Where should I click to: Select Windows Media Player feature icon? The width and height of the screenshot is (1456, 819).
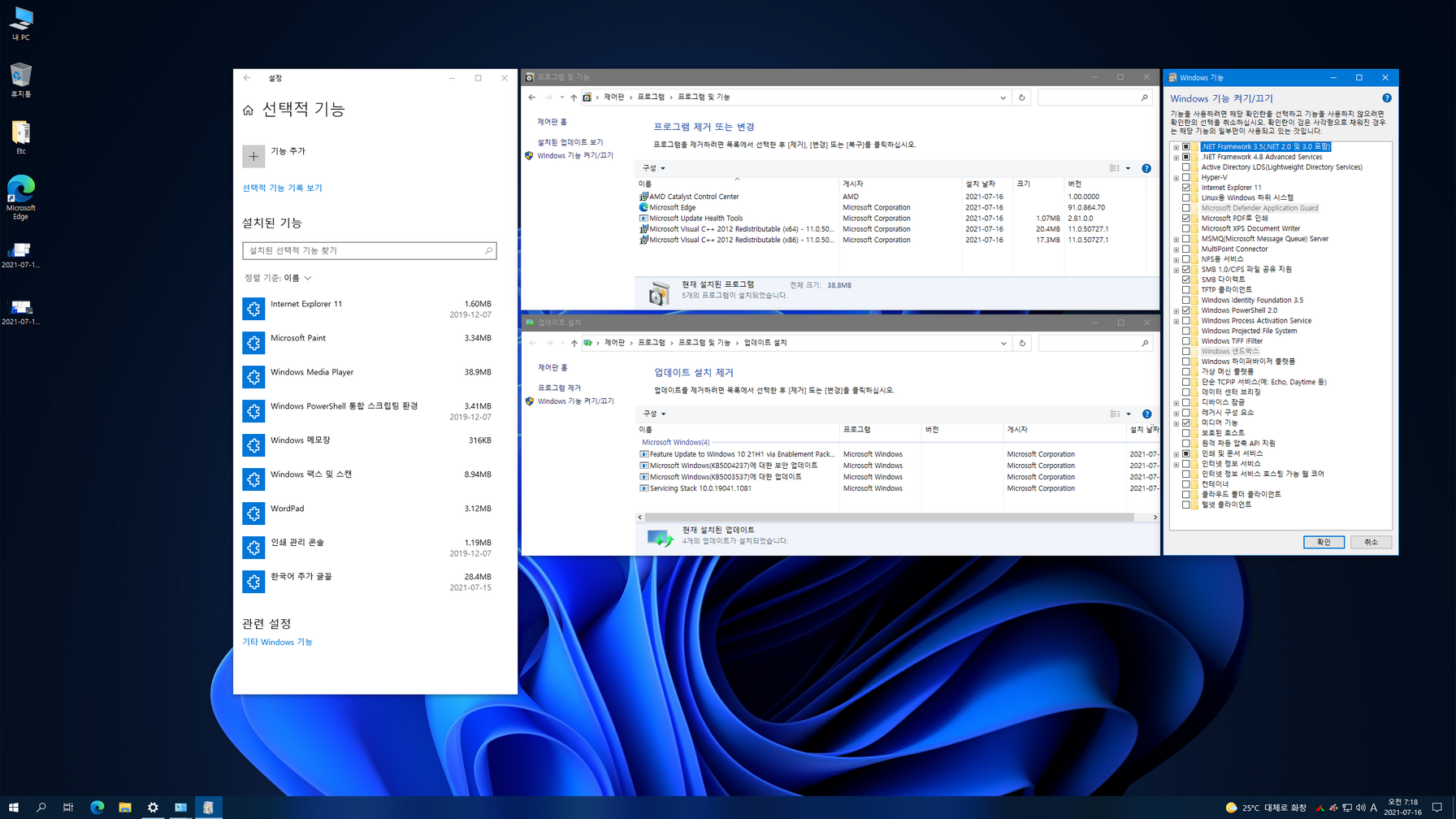click(x=253, y=377)
